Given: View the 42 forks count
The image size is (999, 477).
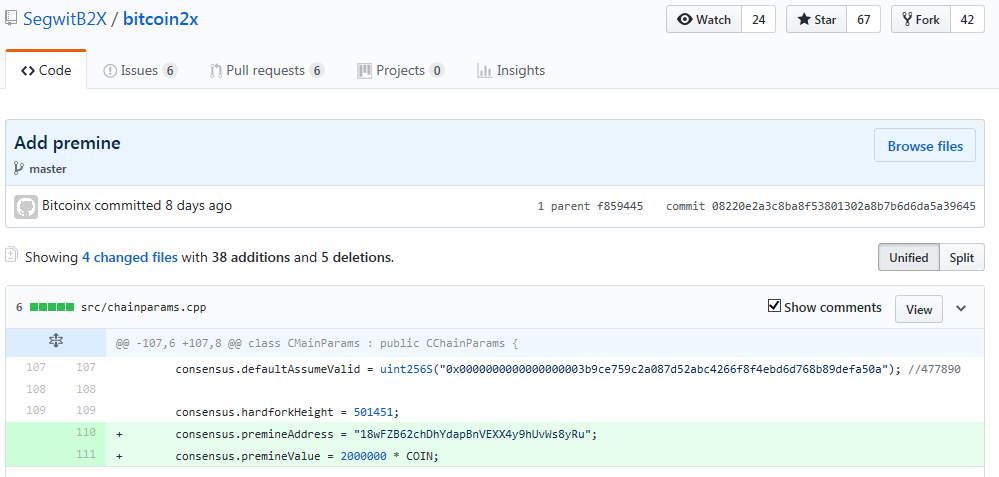Looking at the screenshot, I should pos(967,19).
